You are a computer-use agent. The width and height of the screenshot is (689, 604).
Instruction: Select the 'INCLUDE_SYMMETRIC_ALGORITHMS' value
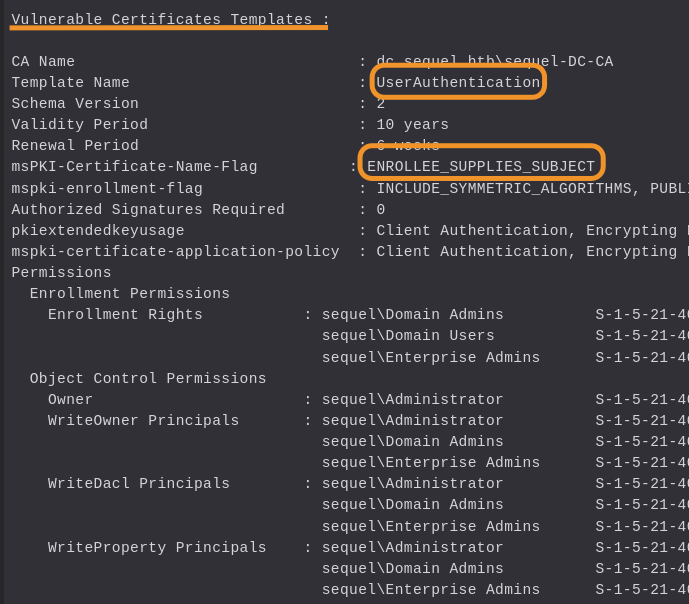coord(504,188)
